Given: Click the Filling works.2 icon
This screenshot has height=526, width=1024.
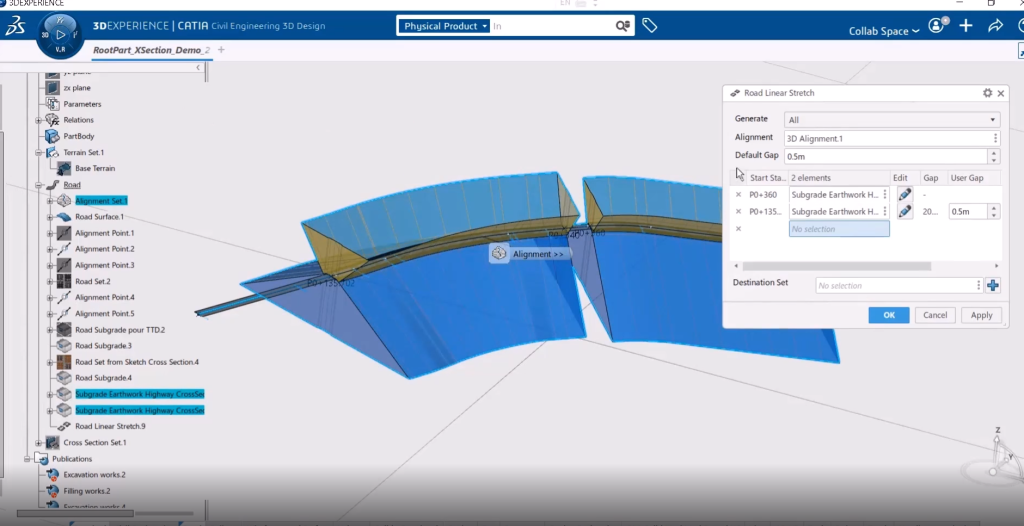Looking at the screenshot, I should (53, 491).
